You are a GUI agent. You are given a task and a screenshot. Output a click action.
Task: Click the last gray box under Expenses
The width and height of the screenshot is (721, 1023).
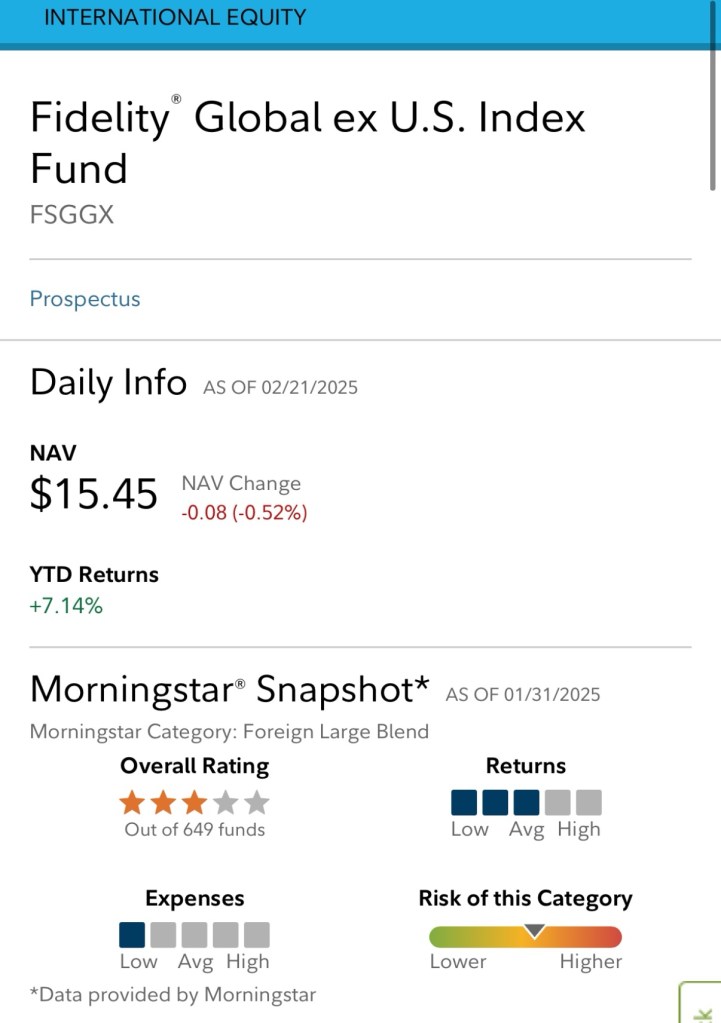(x=257, y=935)
